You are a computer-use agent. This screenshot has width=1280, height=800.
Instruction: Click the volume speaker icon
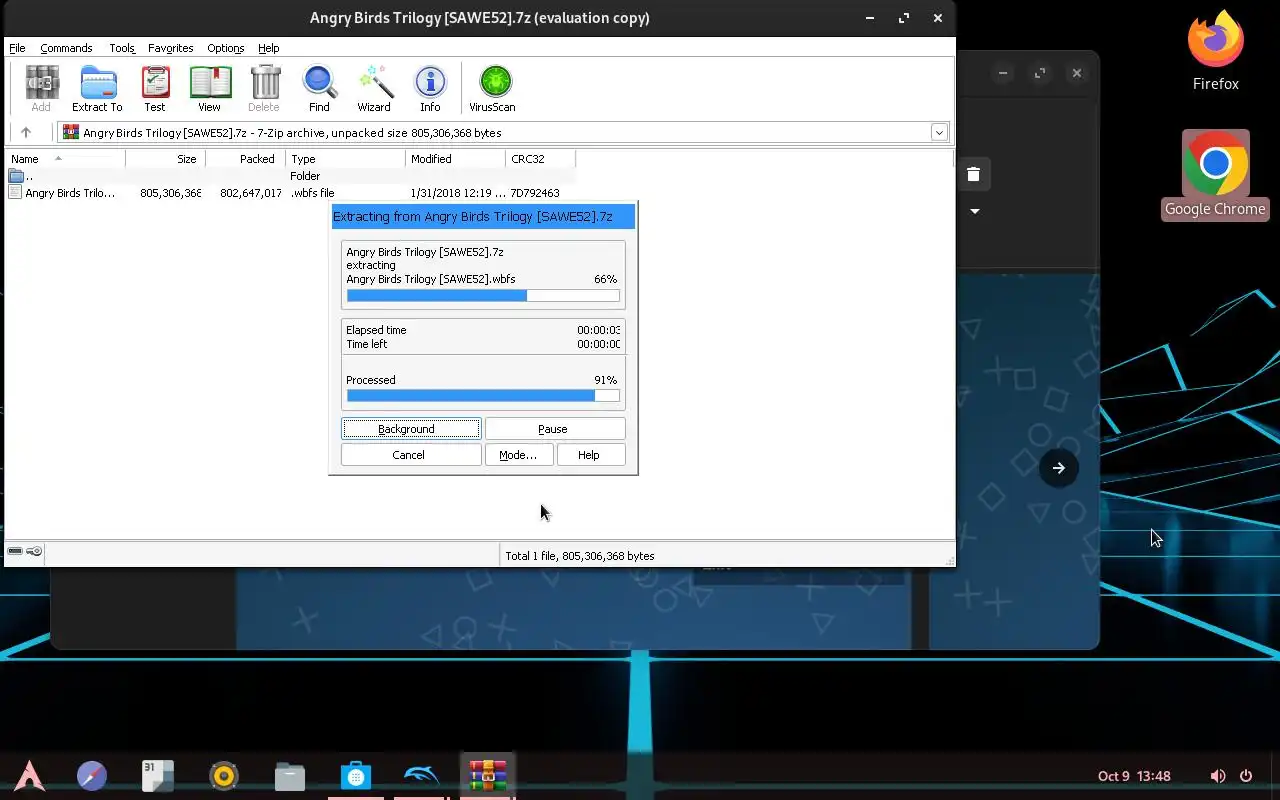coord(1217,776)
